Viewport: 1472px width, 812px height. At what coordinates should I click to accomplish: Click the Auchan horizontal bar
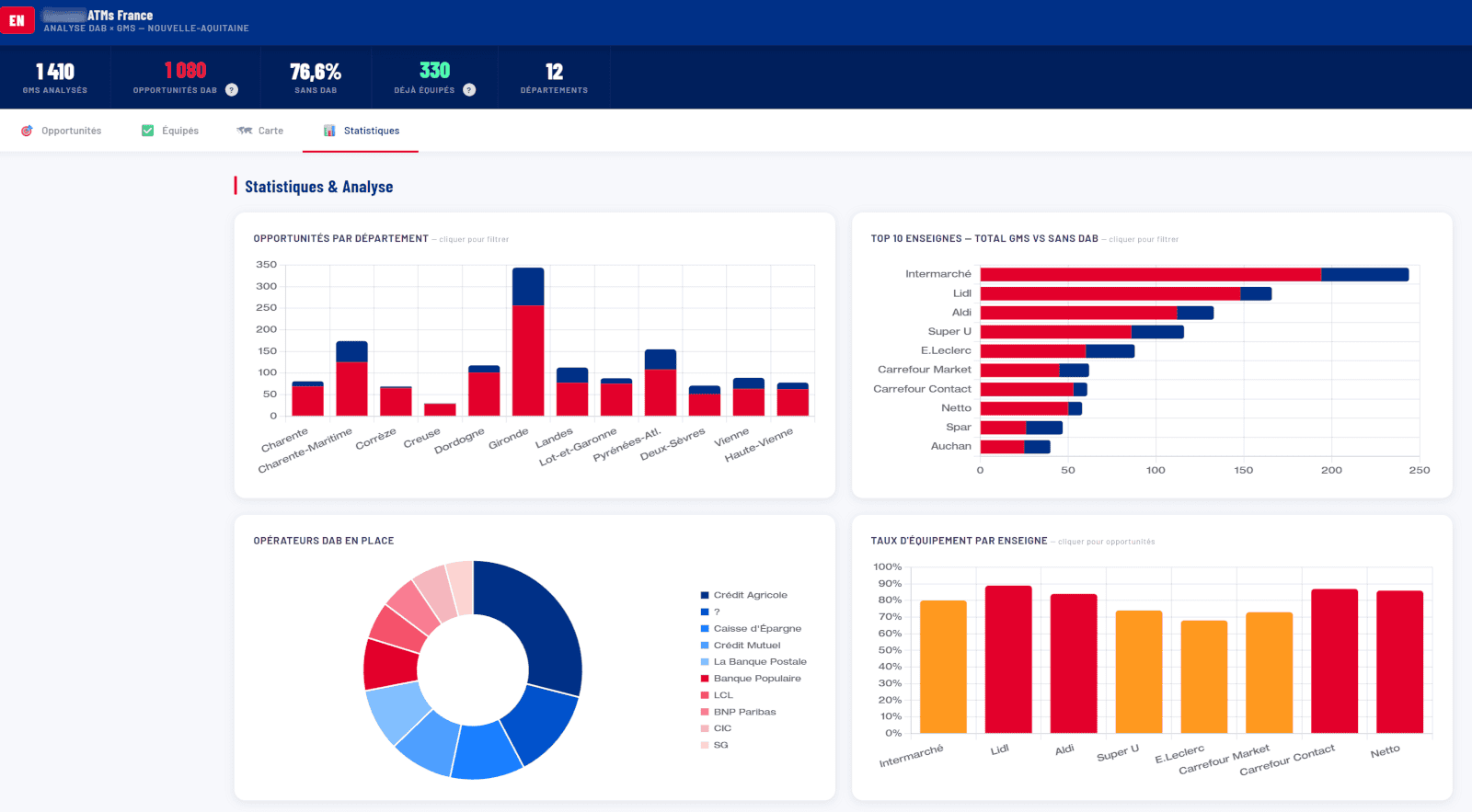[x=1015, y=447]
